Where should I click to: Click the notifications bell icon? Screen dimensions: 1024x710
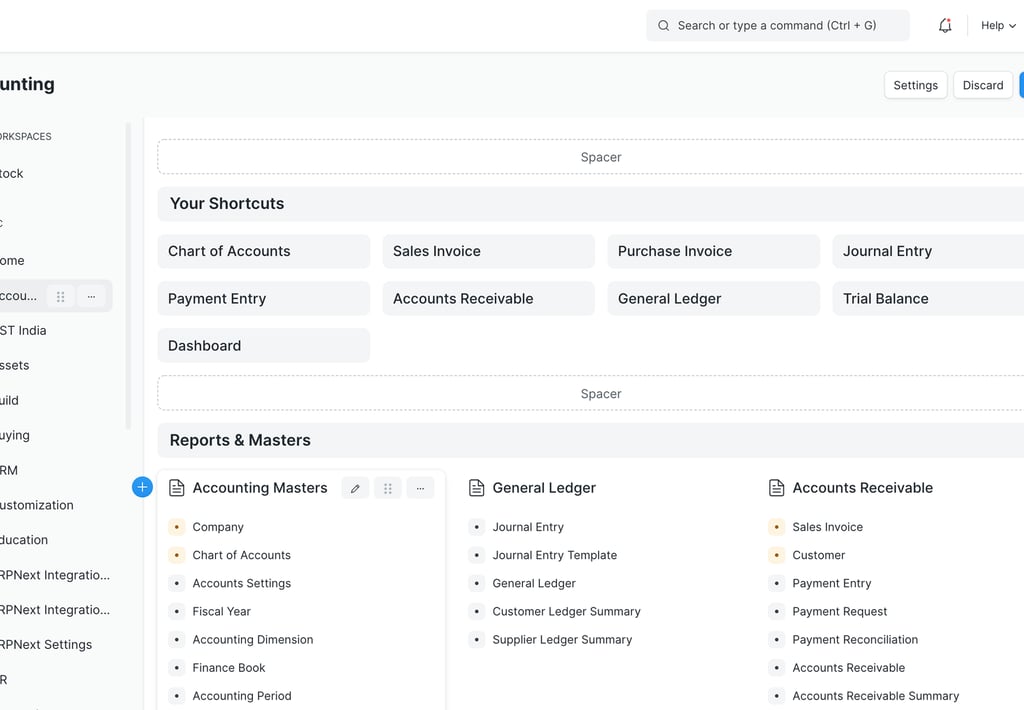[x=945, y=26]
